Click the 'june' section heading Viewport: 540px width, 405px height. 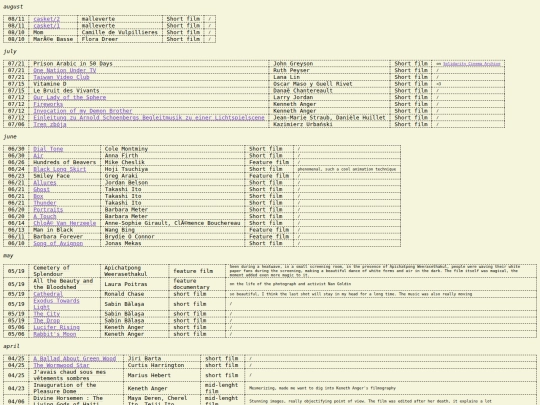tap(10, 137)
